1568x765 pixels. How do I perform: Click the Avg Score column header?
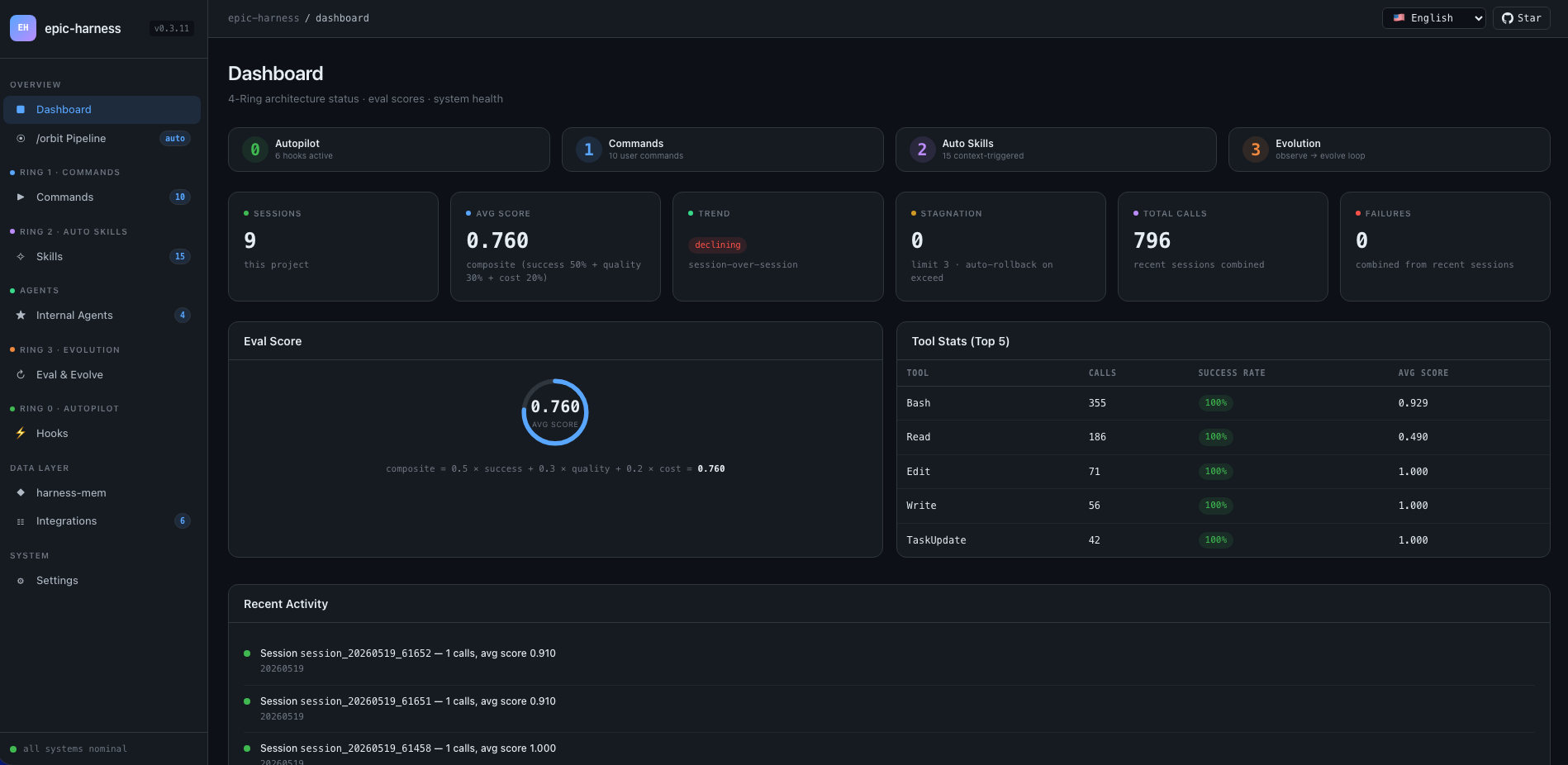coord(1423,373)
